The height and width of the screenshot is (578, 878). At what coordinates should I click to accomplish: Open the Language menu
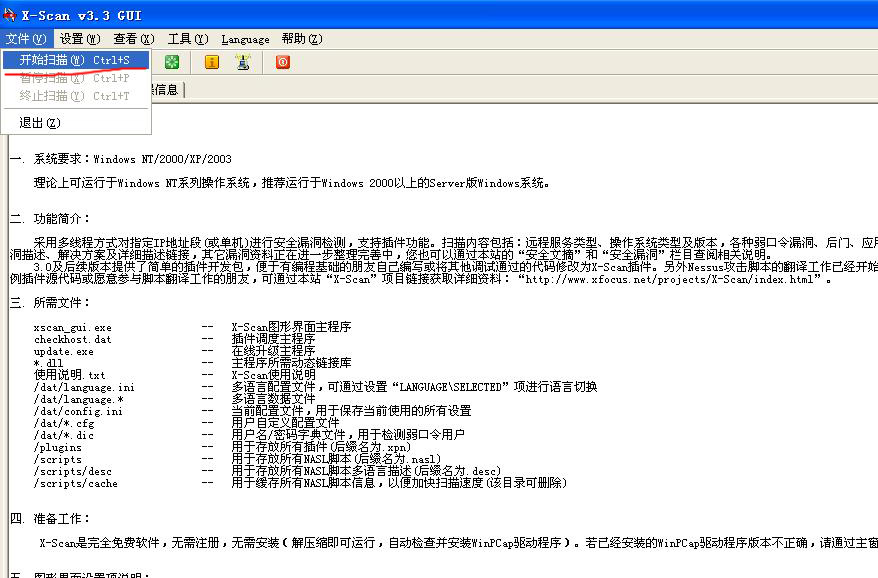coord(245,39)
